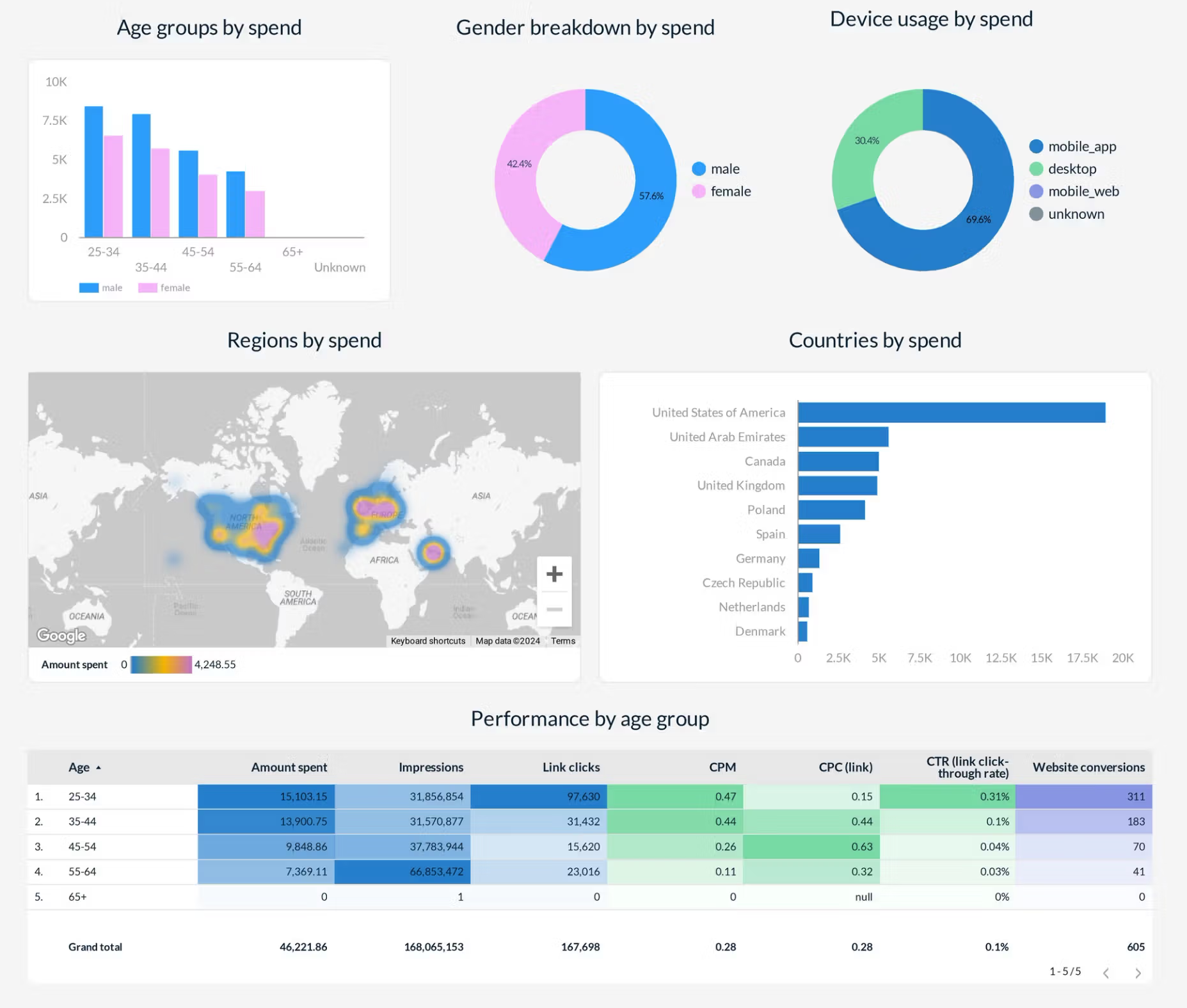
Task: Toggle unknown in device legend
Action: pyautogui.click(x=1067, y=214)
